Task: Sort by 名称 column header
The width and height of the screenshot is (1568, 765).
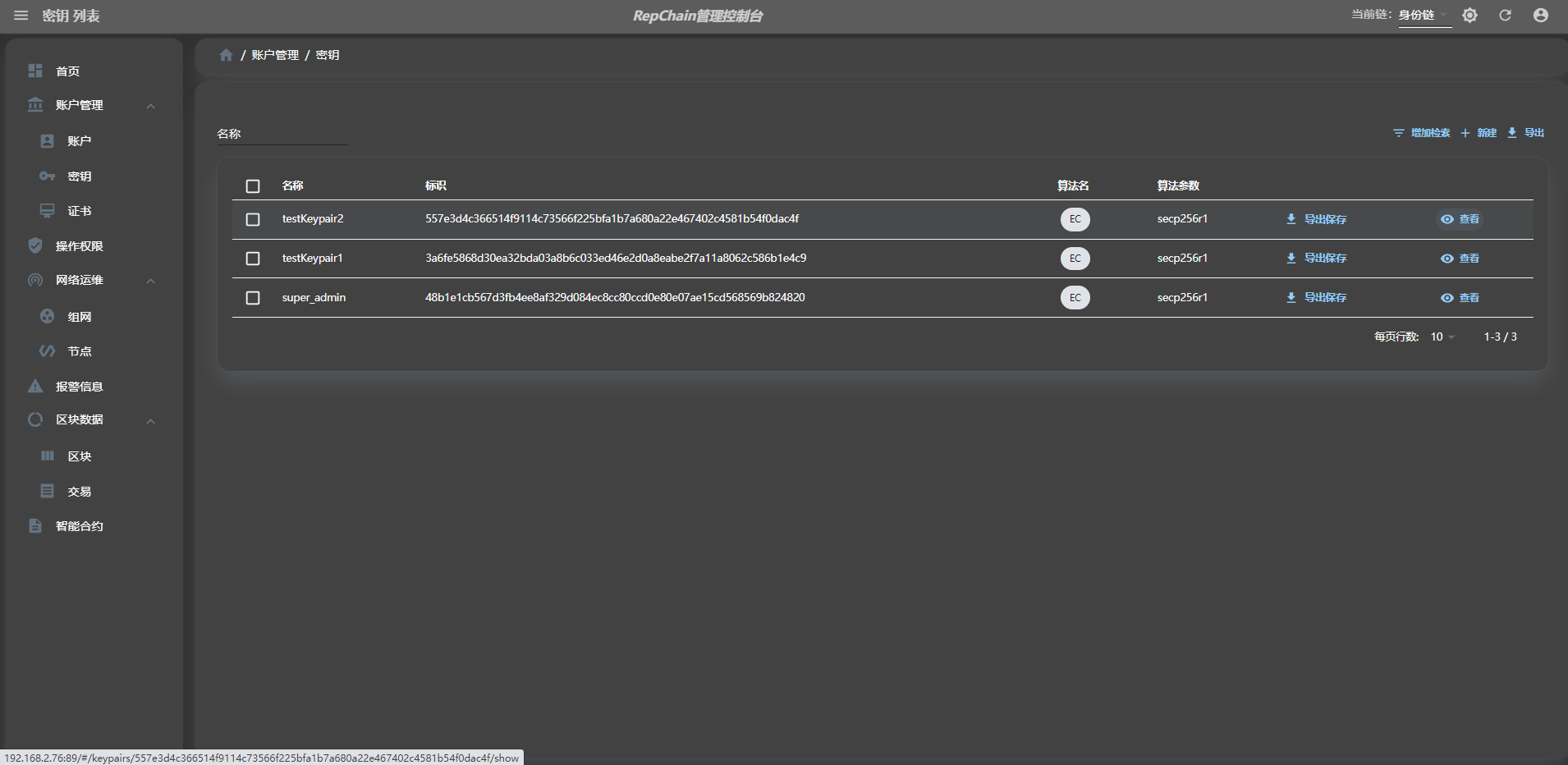Action: pyautogui.click(x=293, y=186)
